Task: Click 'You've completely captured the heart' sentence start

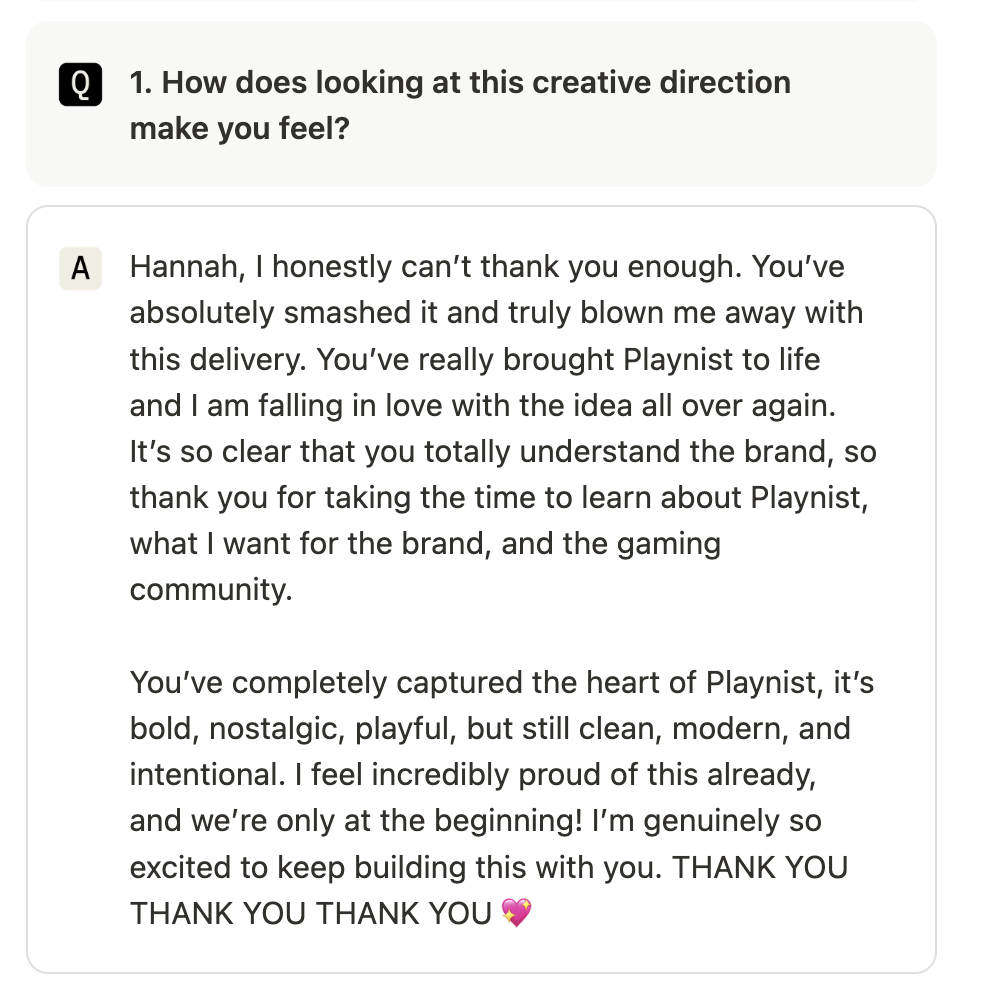Action: [x=413, y=683]
